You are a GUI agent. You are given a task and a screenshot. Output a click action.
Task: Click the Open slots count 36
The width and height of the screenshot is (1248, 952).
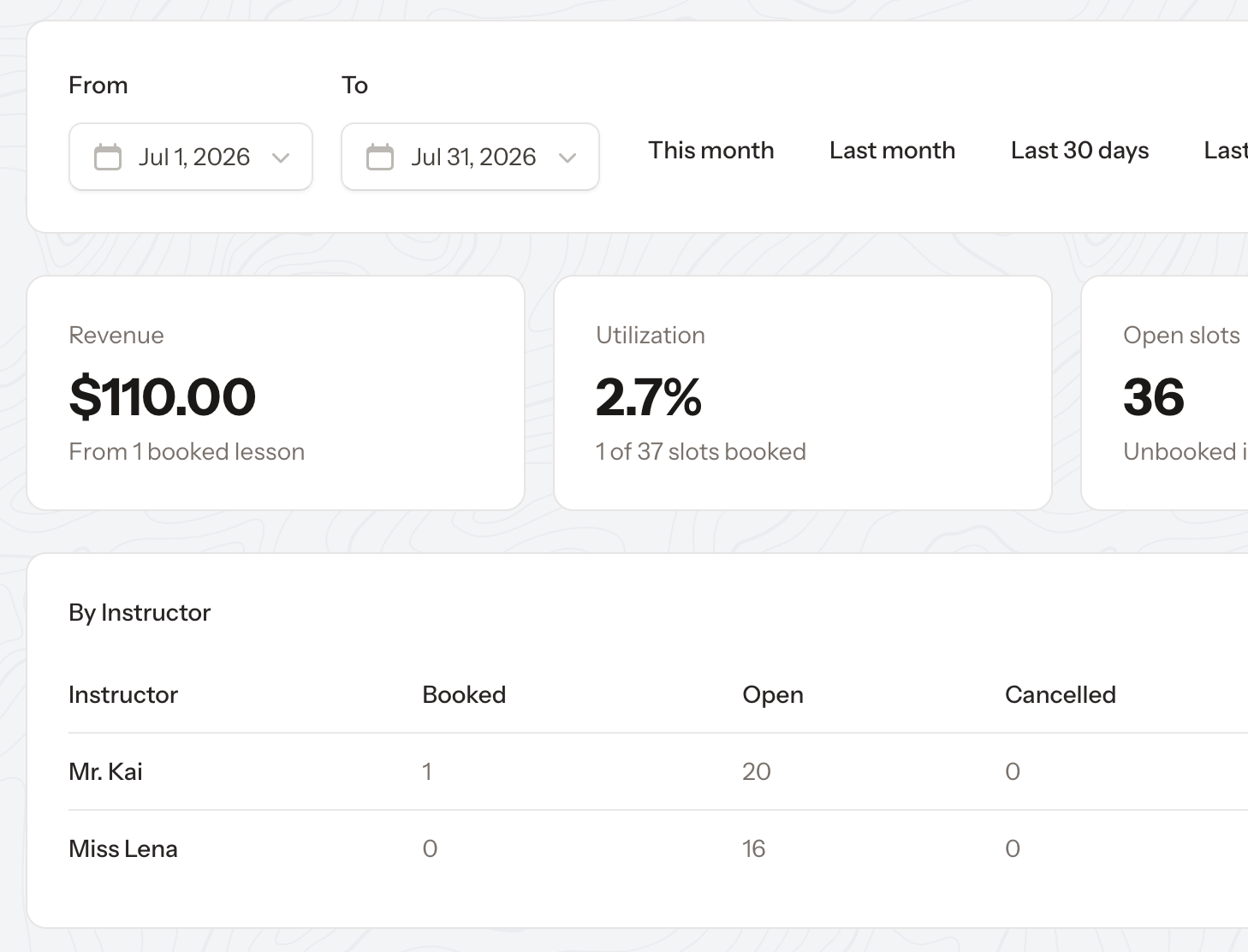click(x=1154, y=396)
